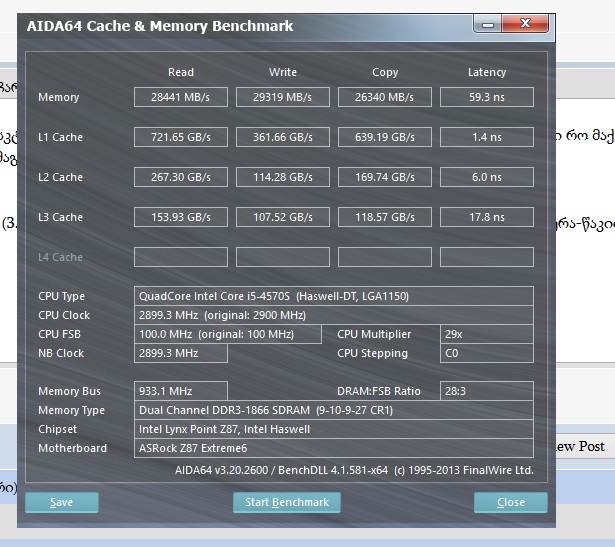Click CPU FSB value 100.0 MHz
This screenshot has height=547, width=615.
228,334
